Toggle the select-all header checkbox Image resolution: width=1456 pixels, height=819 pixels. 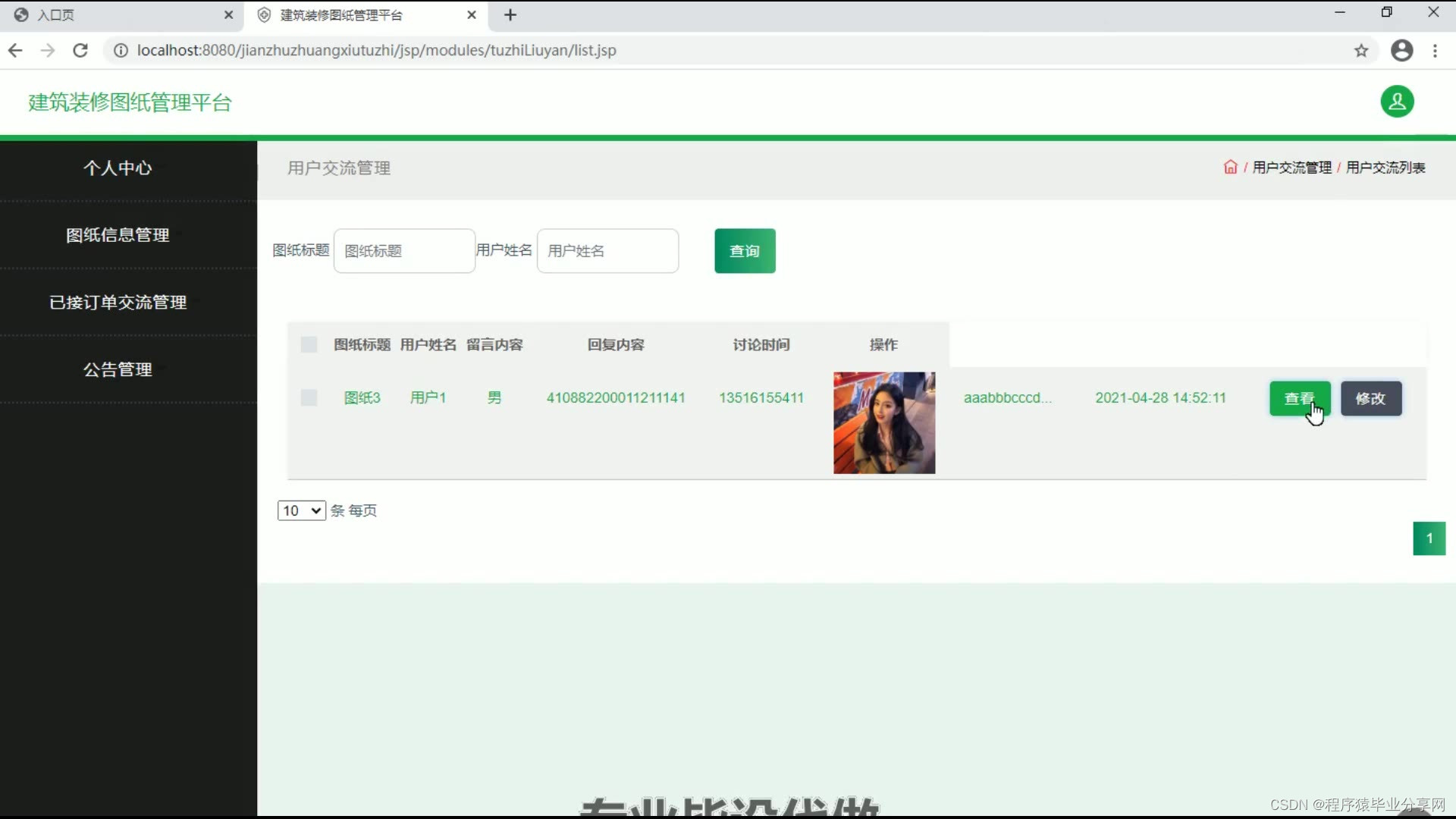click(309, 345)
